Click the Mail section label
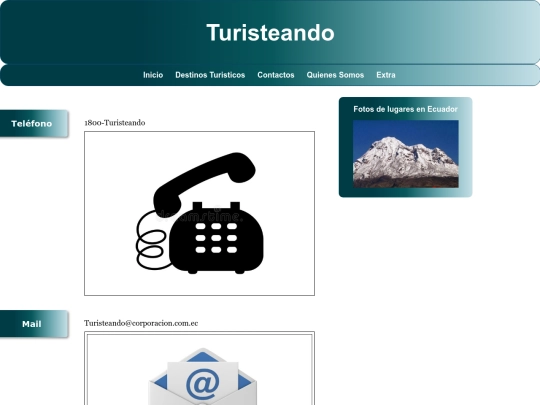540x405 pixels. [34, 324]
